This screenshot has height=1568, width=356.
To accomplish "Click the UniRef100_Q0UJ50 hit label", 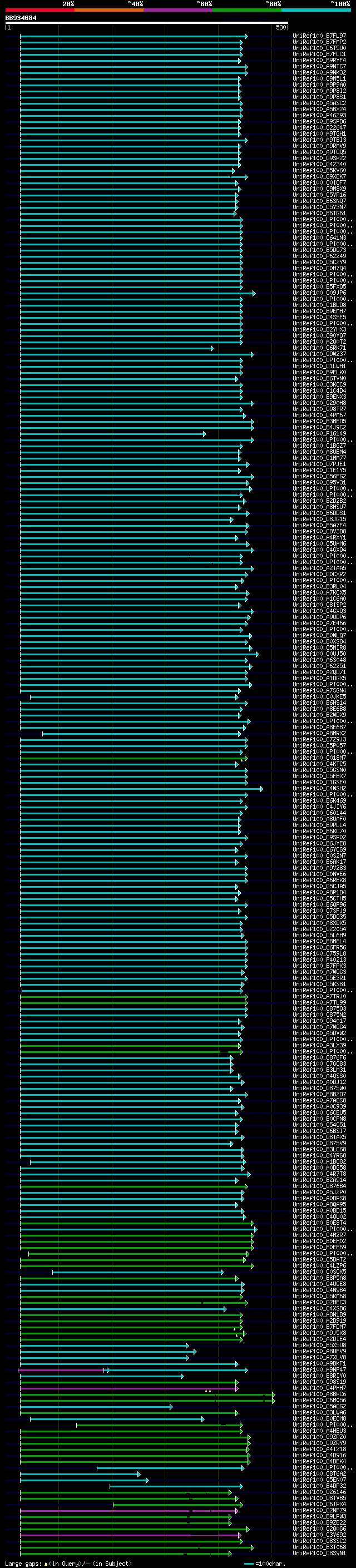I will click(319, 654).
